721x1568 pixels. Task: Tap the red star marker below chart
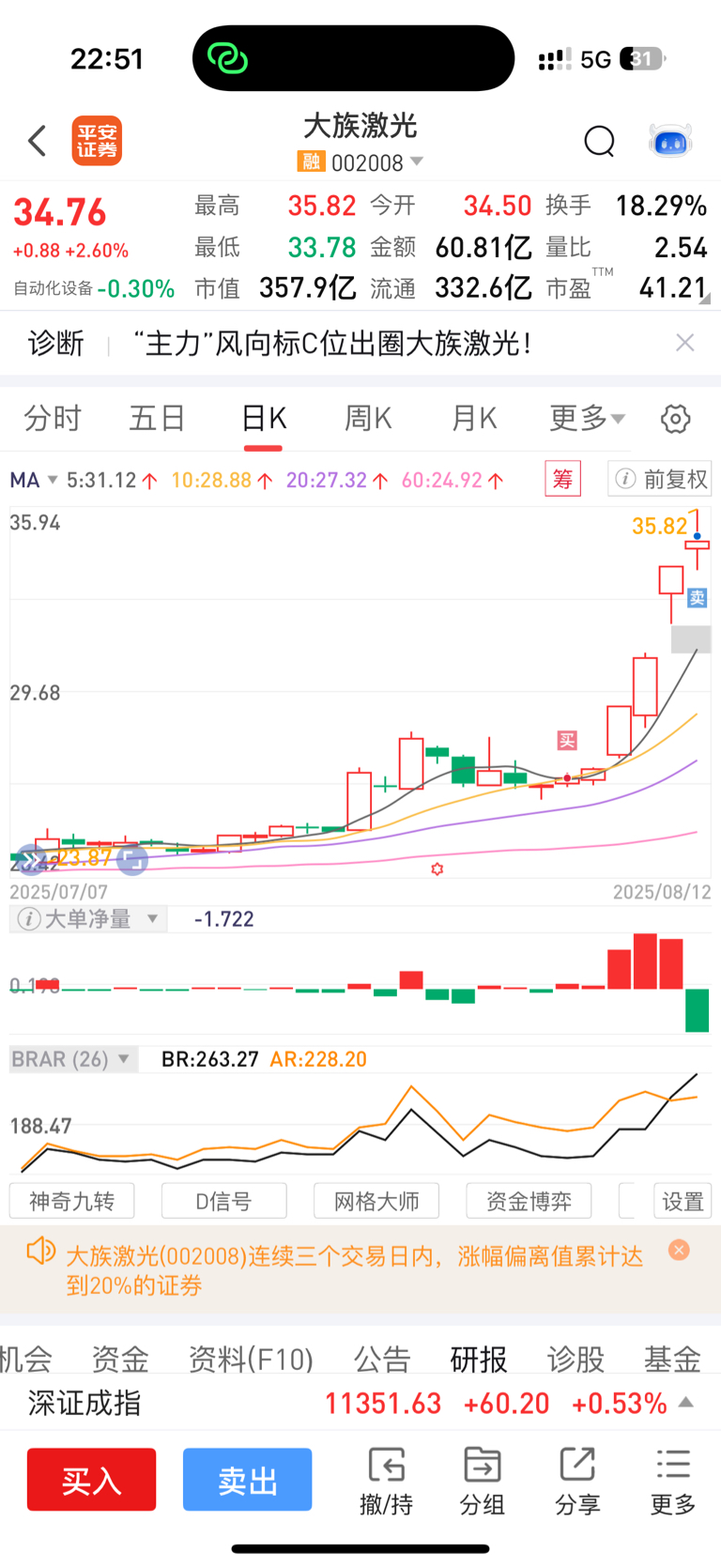point(437,869)
